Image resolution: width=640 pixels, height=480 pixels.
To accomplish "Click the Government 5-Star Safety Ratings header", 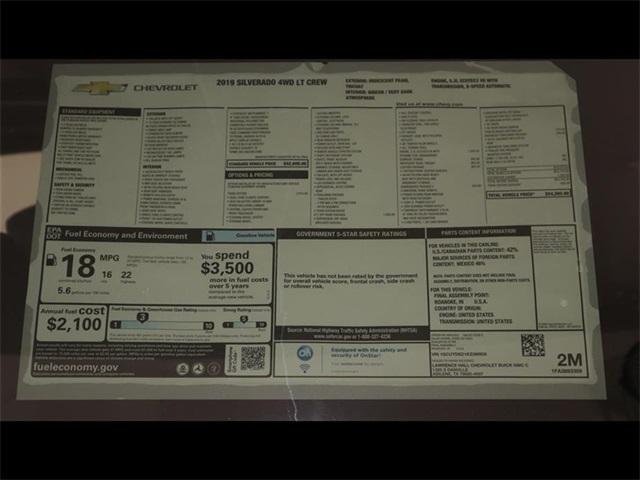I will (x=350, y=234).
